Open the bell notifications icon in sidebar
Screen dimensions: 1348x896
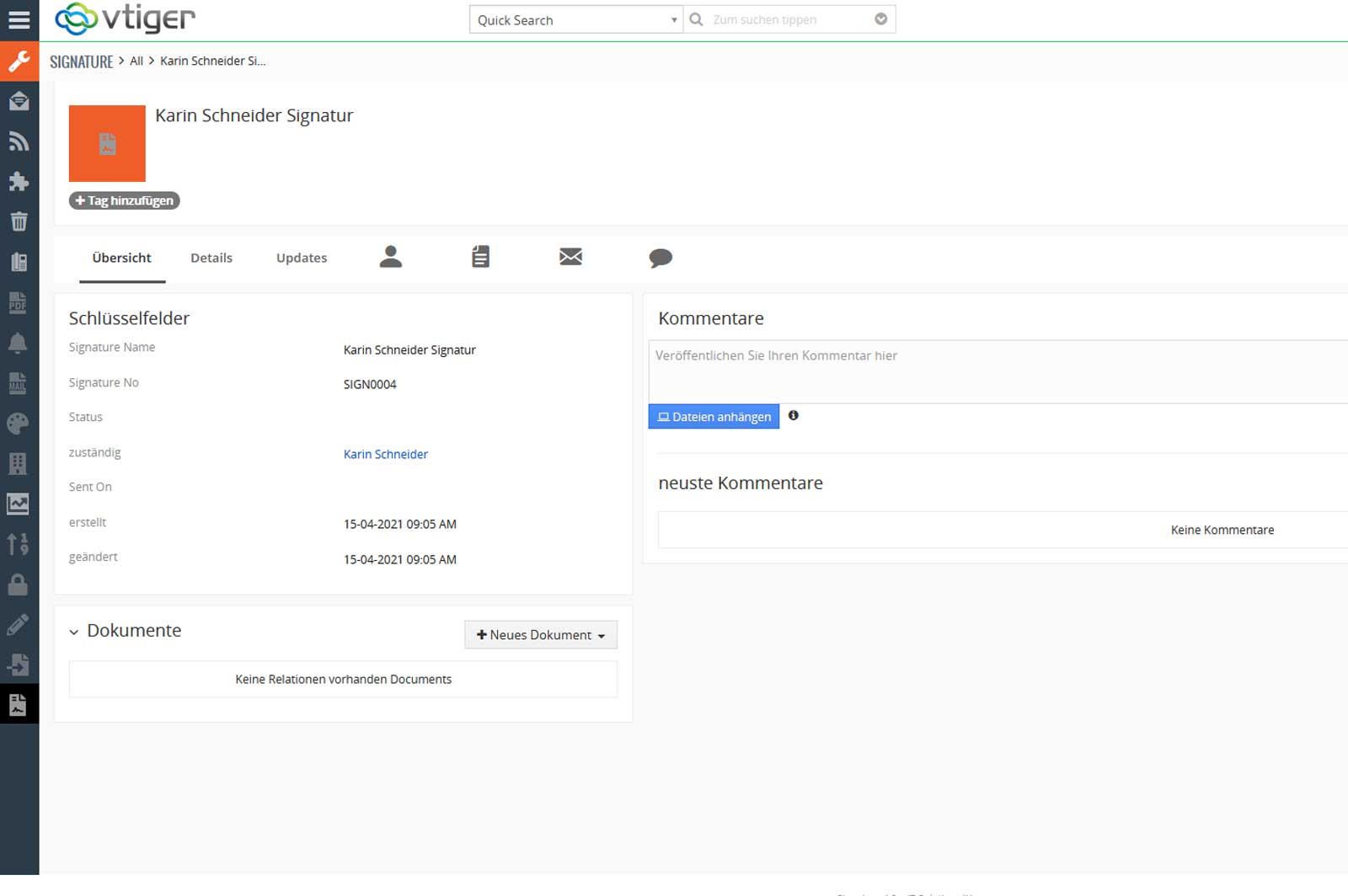coord(19,344)
